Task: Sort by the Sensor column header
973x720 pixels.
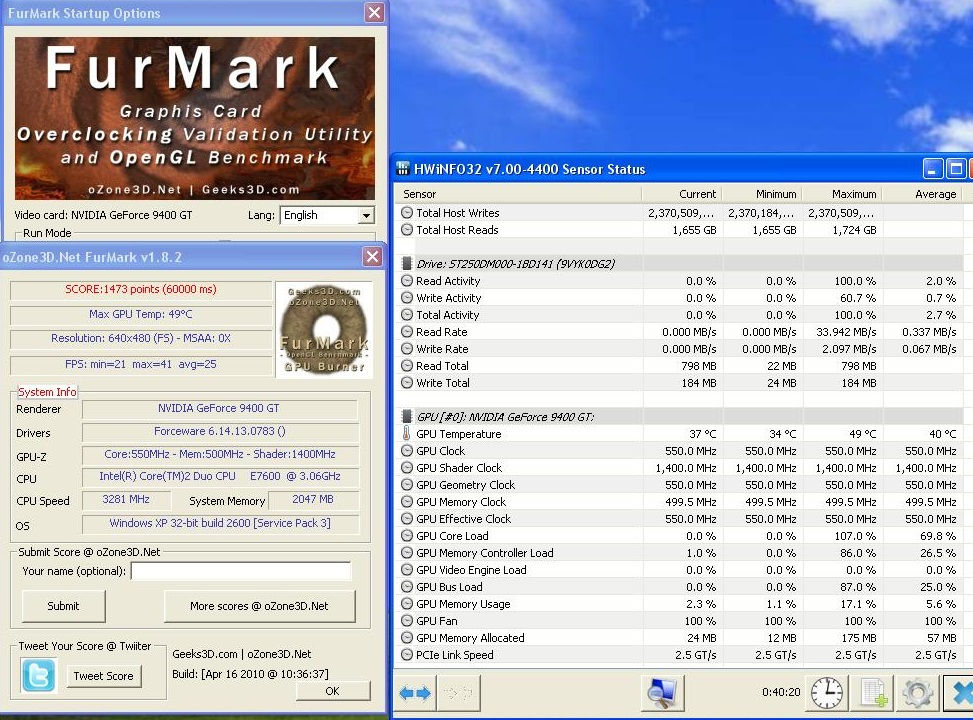Action: click(518, 194)
